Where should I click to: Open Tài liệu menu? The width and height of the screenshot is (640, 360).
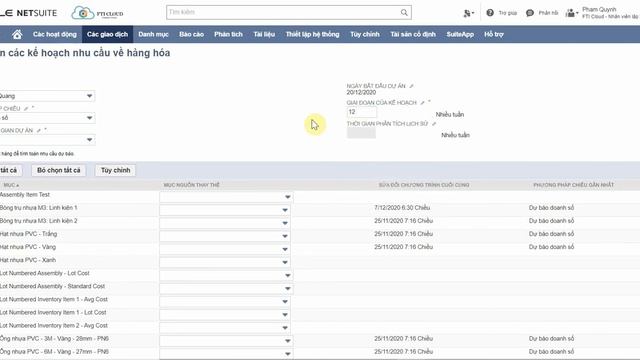tap(264, 34)
